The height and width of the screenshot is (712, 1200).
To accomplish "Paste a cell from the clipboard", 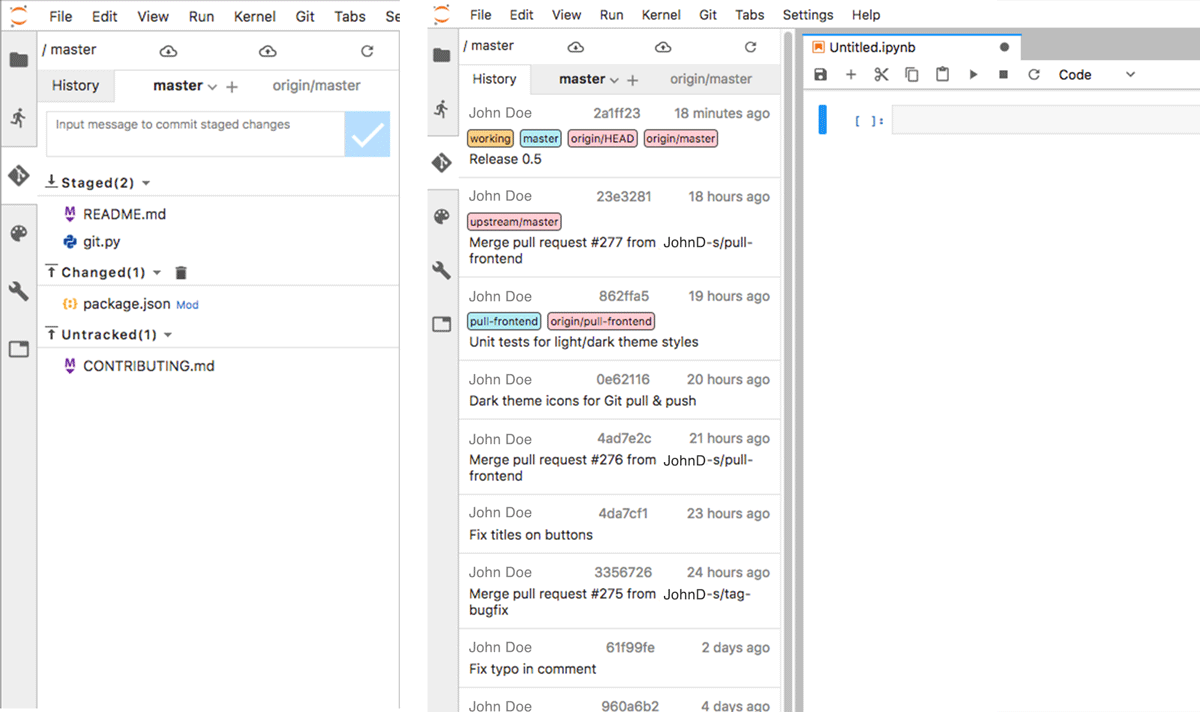I will pos(942,74).
